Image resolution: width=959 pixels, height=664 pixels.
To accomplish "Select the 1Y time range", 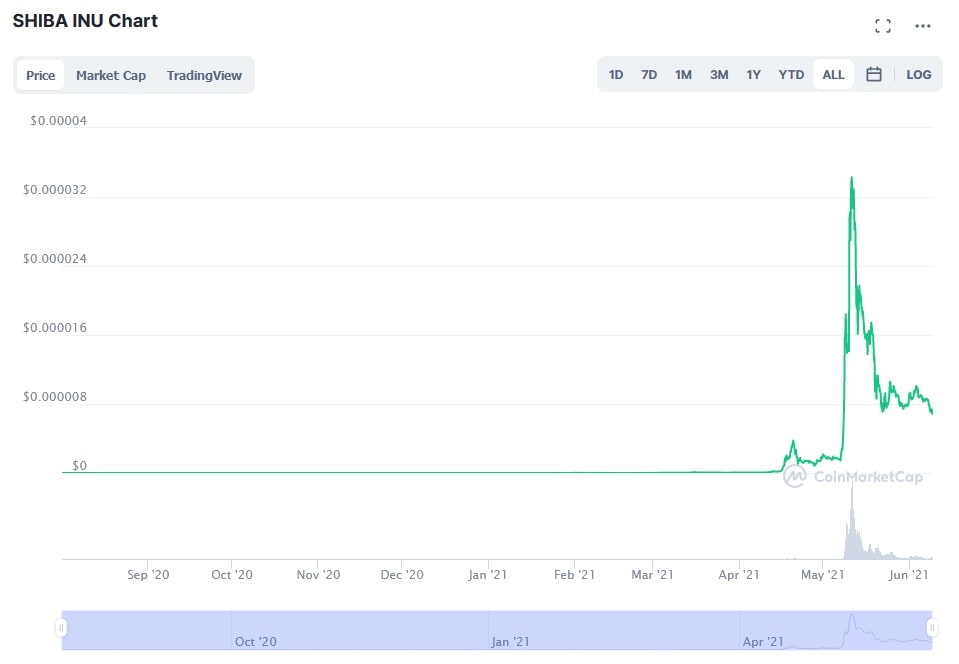I will click(x=754, y=75).
